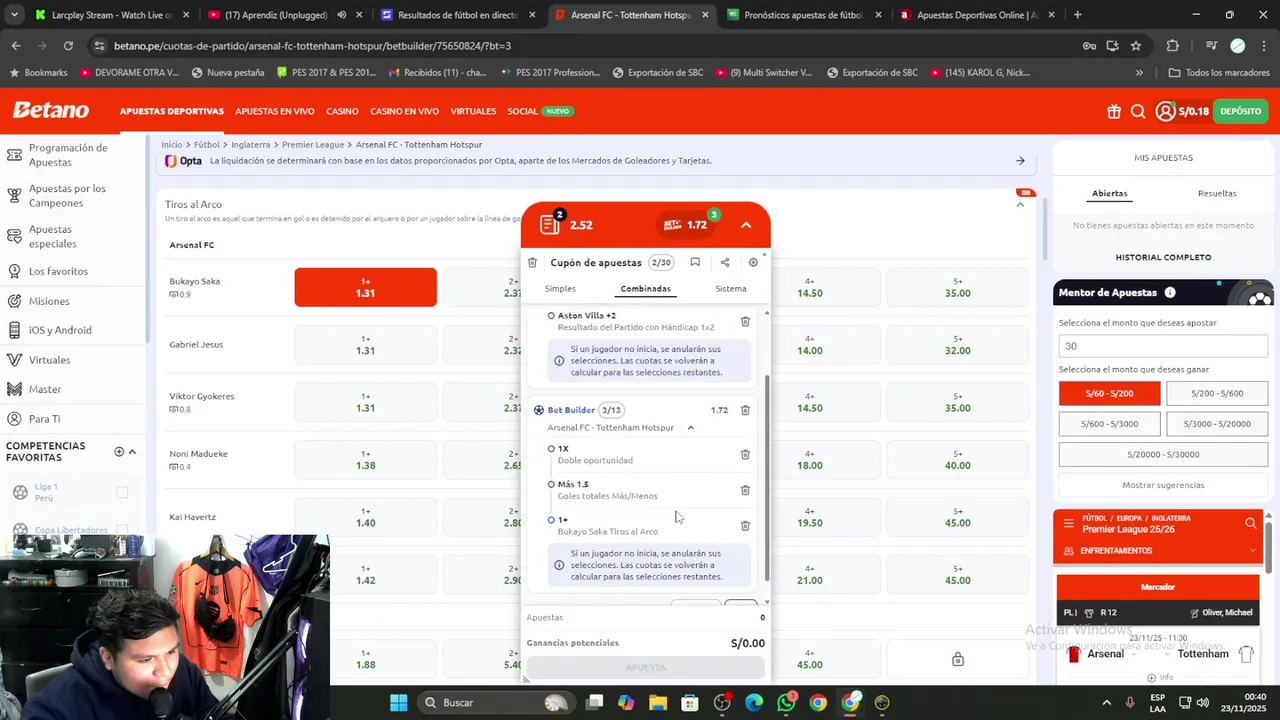1280x720 pixels.
Task: Open Los favoritos in the sidebar
Action: [58, 271]
